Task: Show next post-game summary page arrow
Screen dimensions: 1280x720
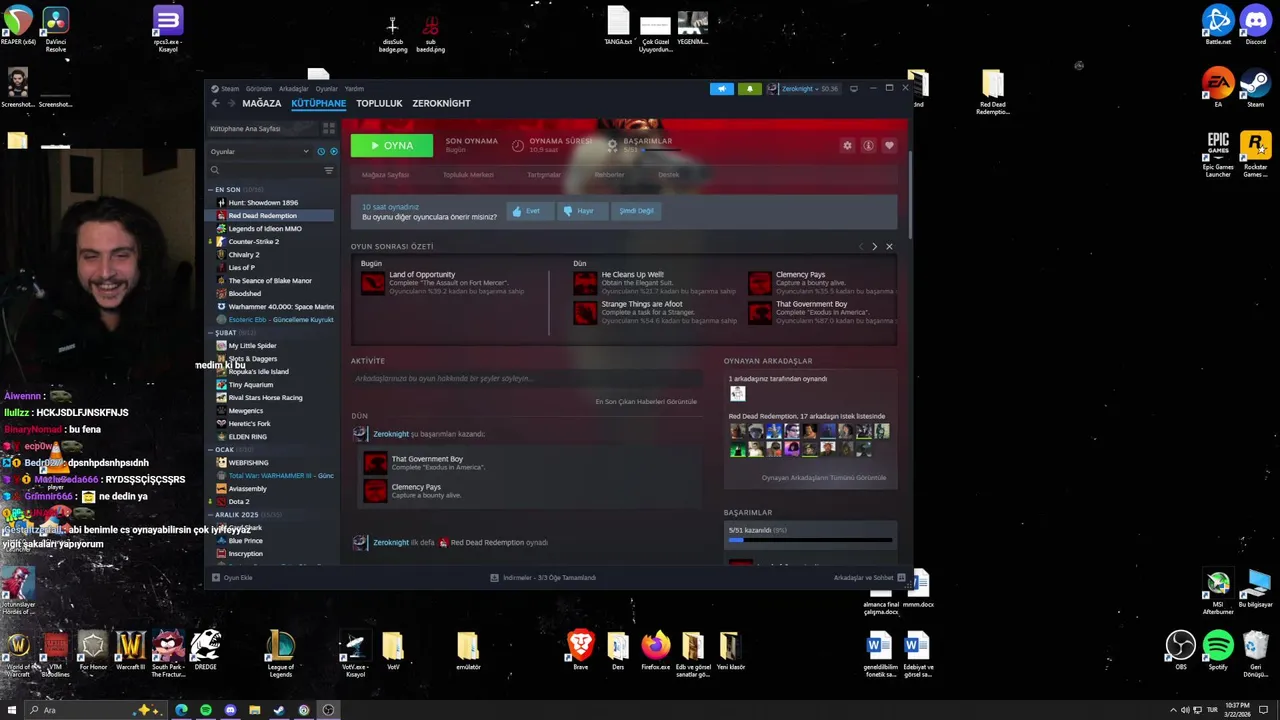Action: pyautogui.click(x=874, y=246)
